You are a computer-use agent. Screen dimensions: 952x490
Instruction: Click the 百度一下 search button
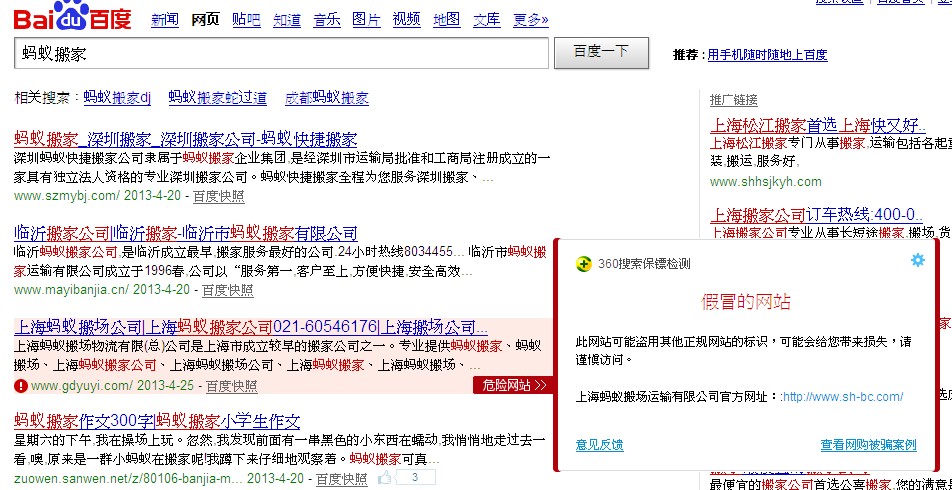[x=601, y=53]
